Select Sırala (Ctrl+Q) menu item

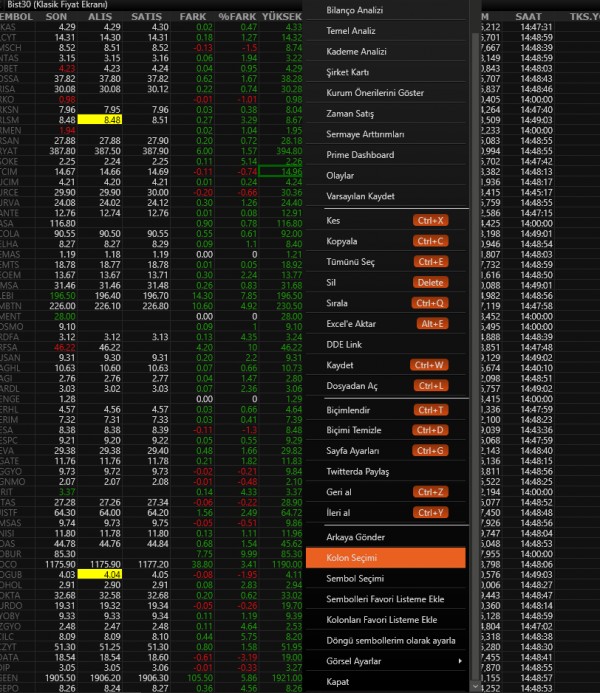[x=385, y=303]
